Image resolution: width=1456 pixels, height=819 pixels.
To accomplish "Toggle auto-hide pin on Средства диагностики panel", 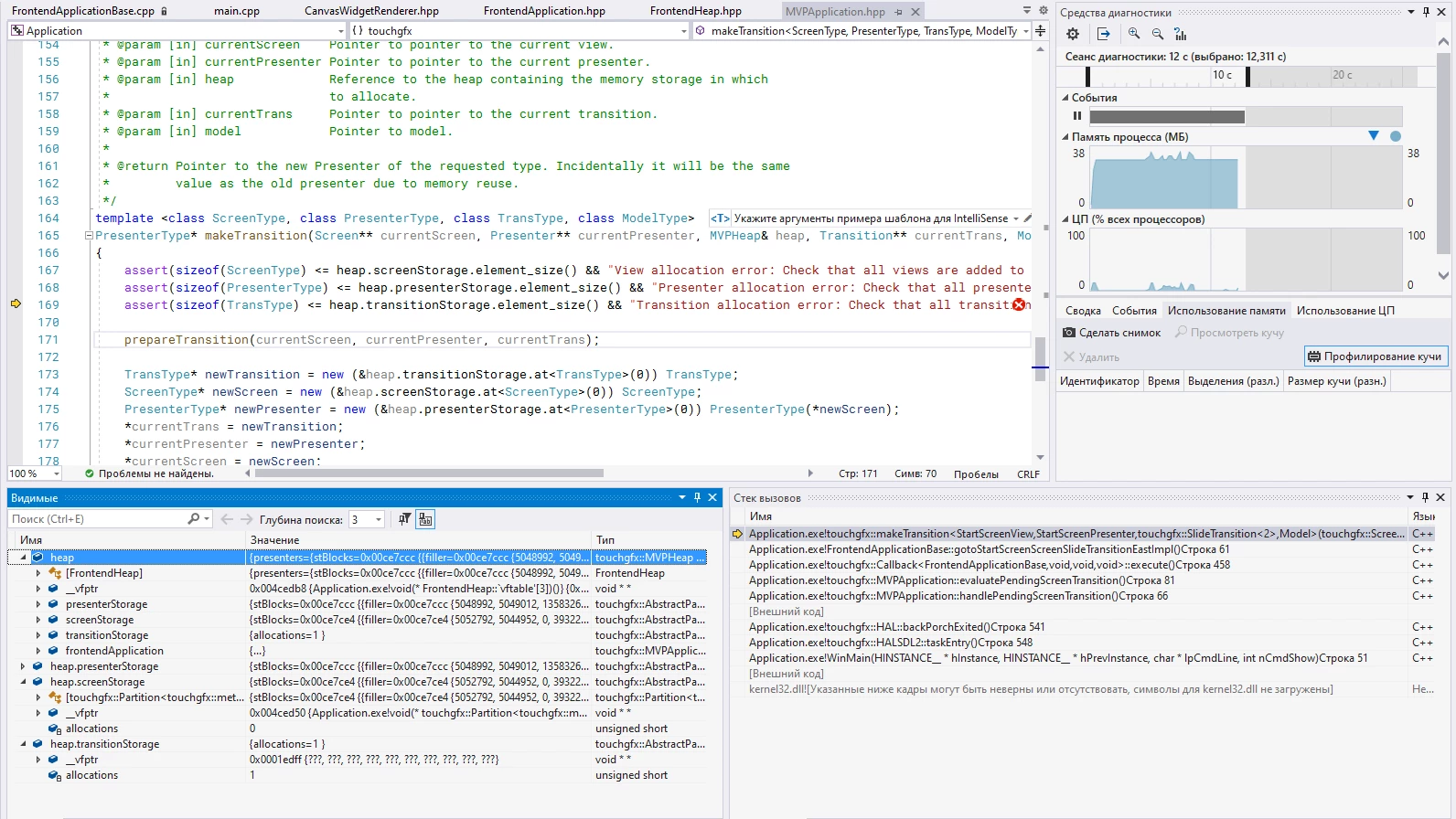I will (x=1426, y=12).
